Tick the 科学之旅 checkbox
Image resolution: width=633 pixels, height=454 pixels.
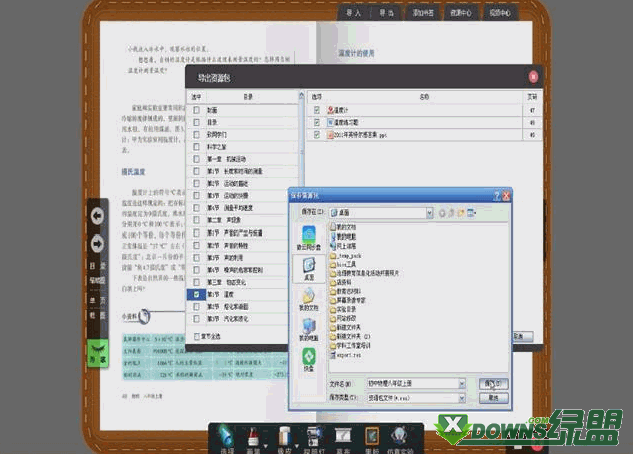(x=196, y=146)
